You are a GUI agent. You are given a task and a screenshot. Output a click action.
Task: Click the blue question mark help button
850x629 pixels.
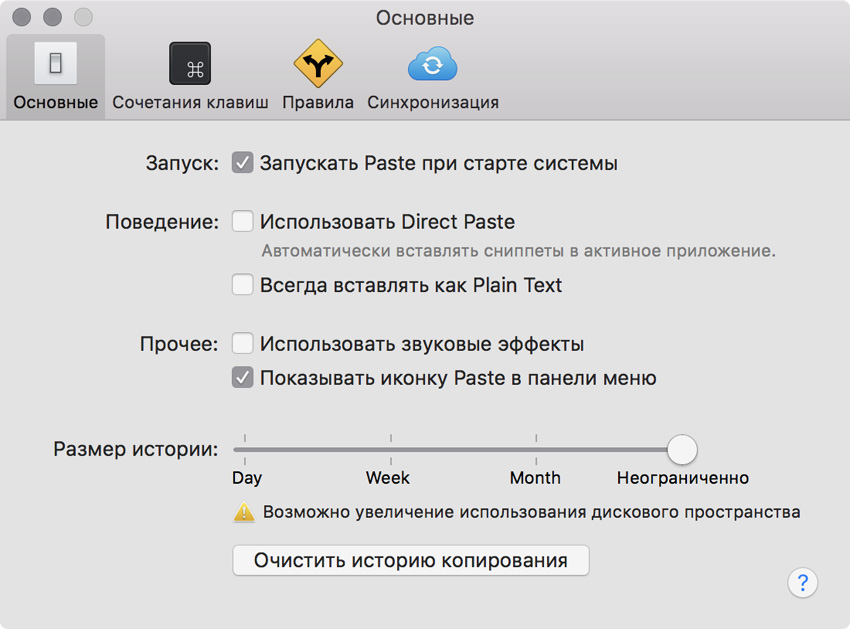[x=803, y=583]
